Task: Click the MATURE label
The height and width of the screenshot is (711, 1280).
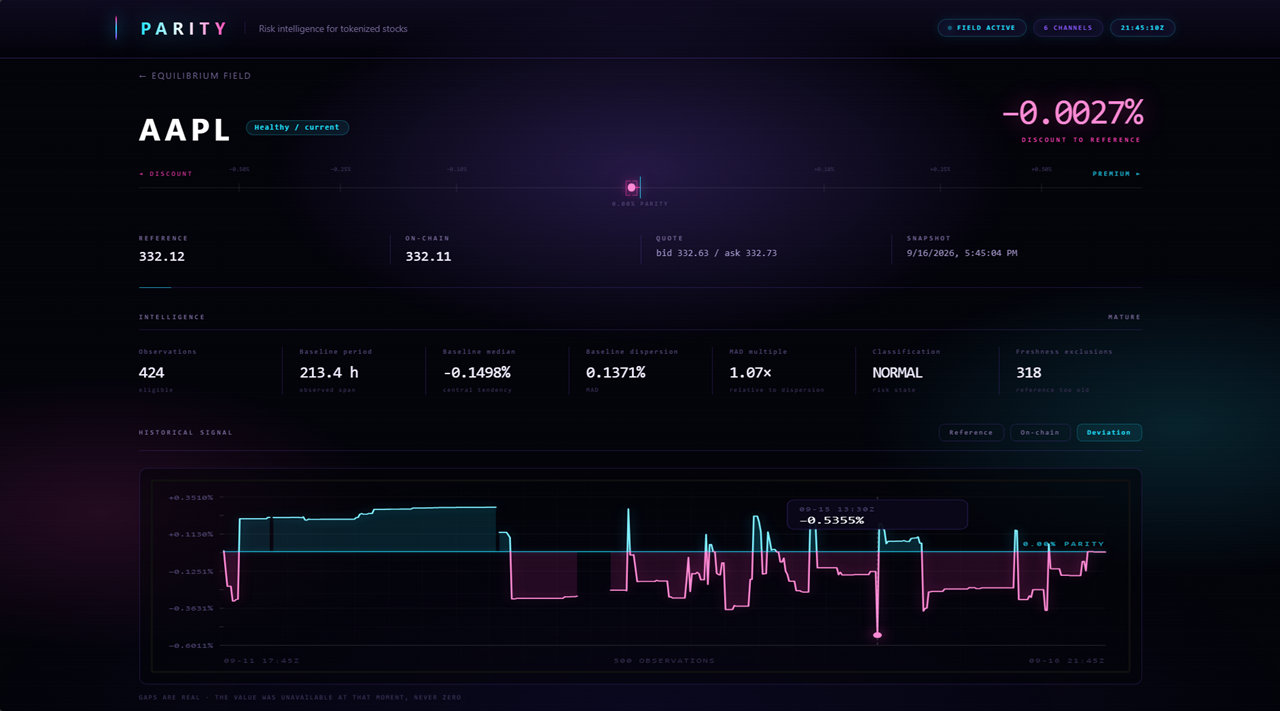Action: [x=1124, y=317]
